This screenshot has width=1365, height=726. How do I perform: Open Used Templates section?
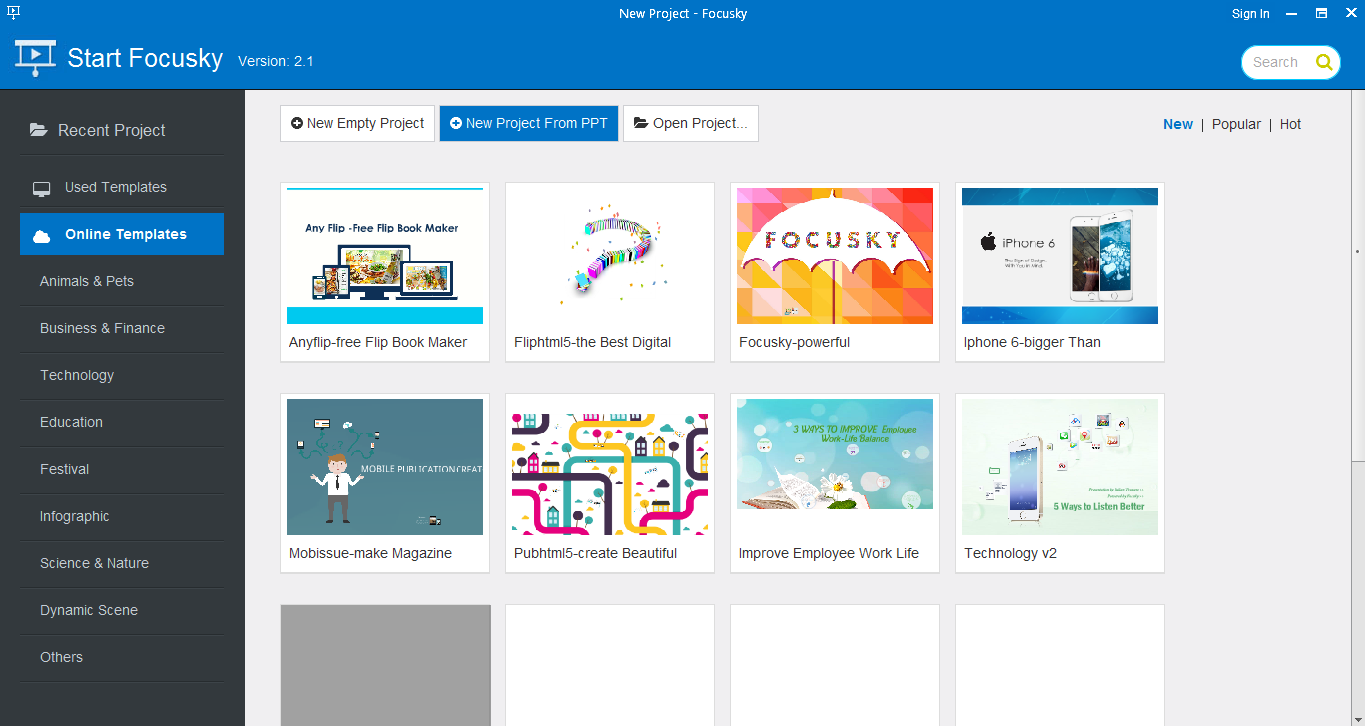pos(122,187)
